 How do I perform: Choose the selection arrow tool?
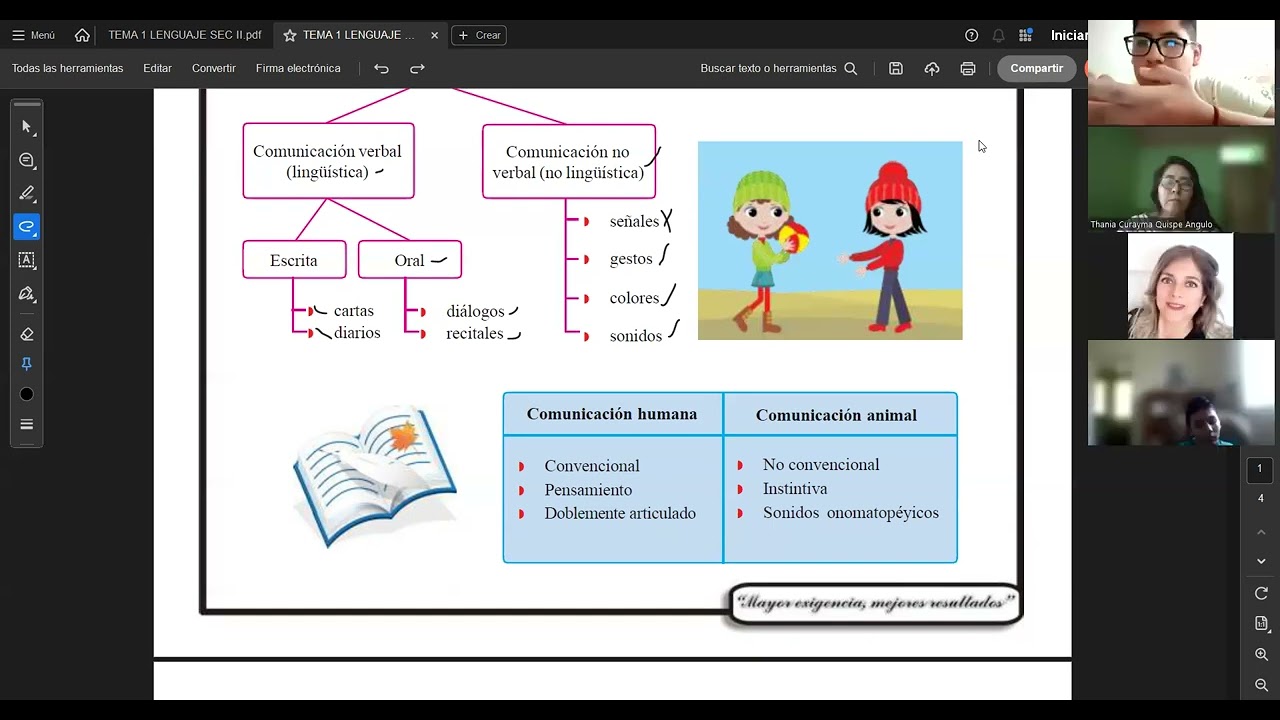(27, 127)
